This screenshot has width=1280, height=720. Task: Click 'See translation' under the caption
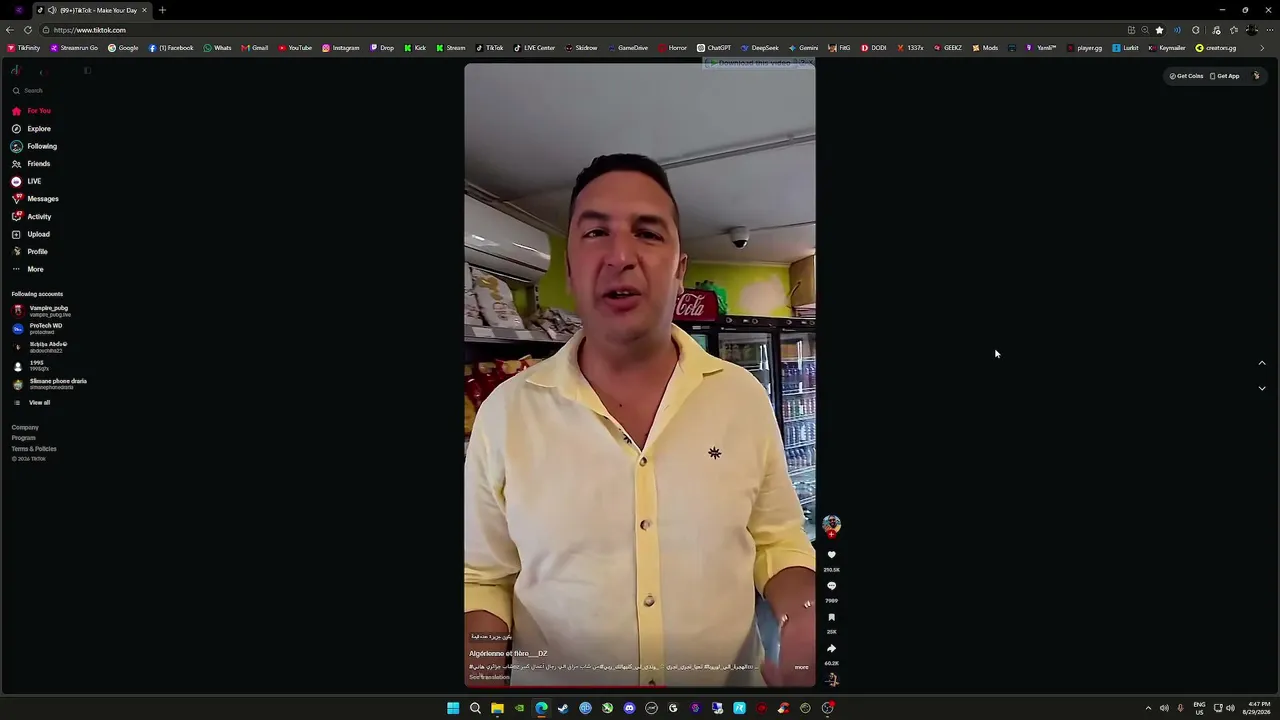pyautogui.click(x=490, y=677)
